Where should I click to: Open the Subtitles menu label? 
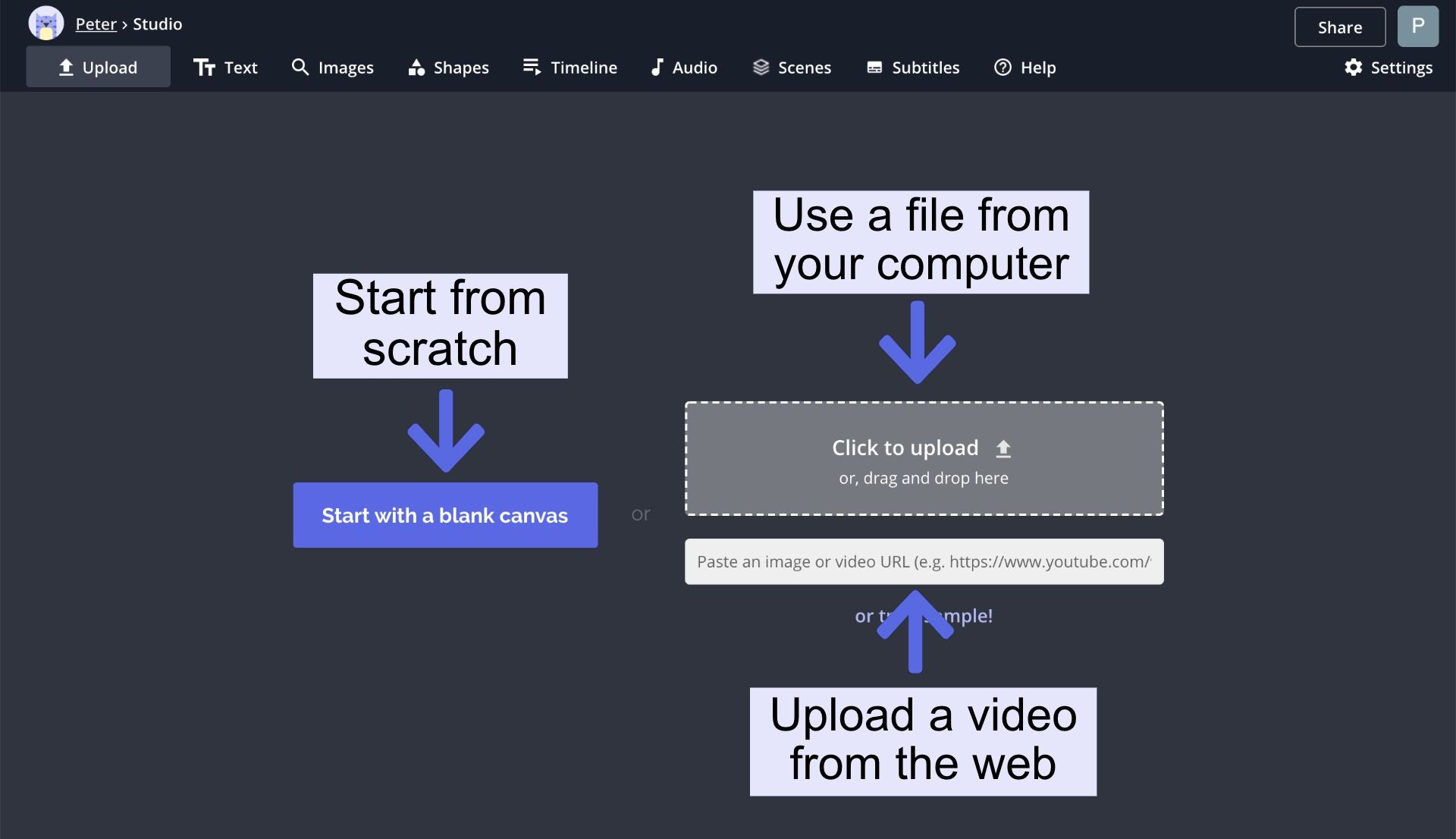925,68
